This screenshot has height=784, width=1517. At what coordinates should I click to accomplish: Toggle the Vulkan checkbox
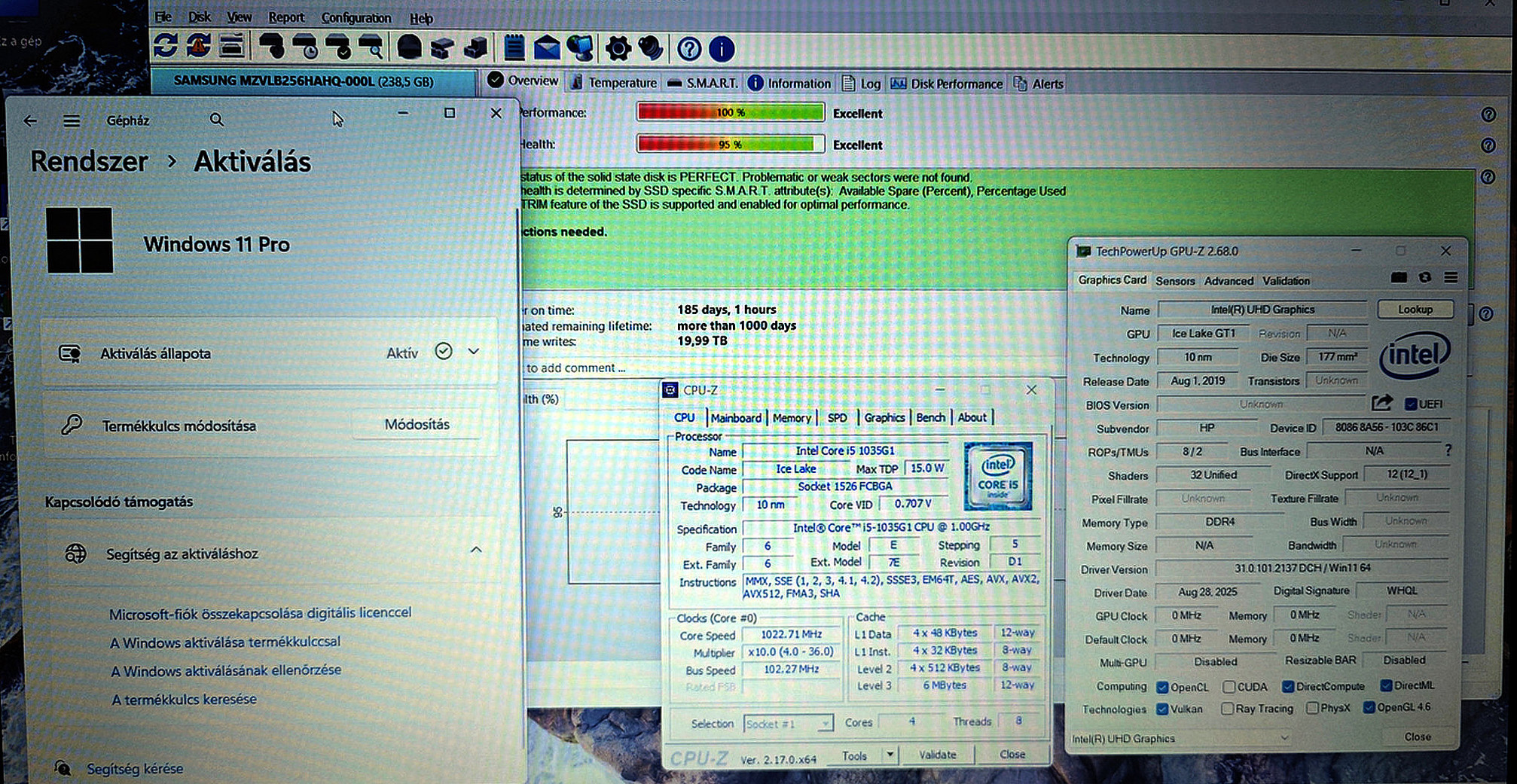coord(1162,709)
